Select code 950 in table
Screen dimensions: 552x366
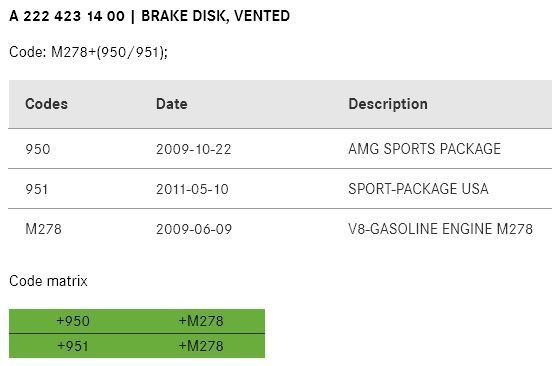[38, 149]
